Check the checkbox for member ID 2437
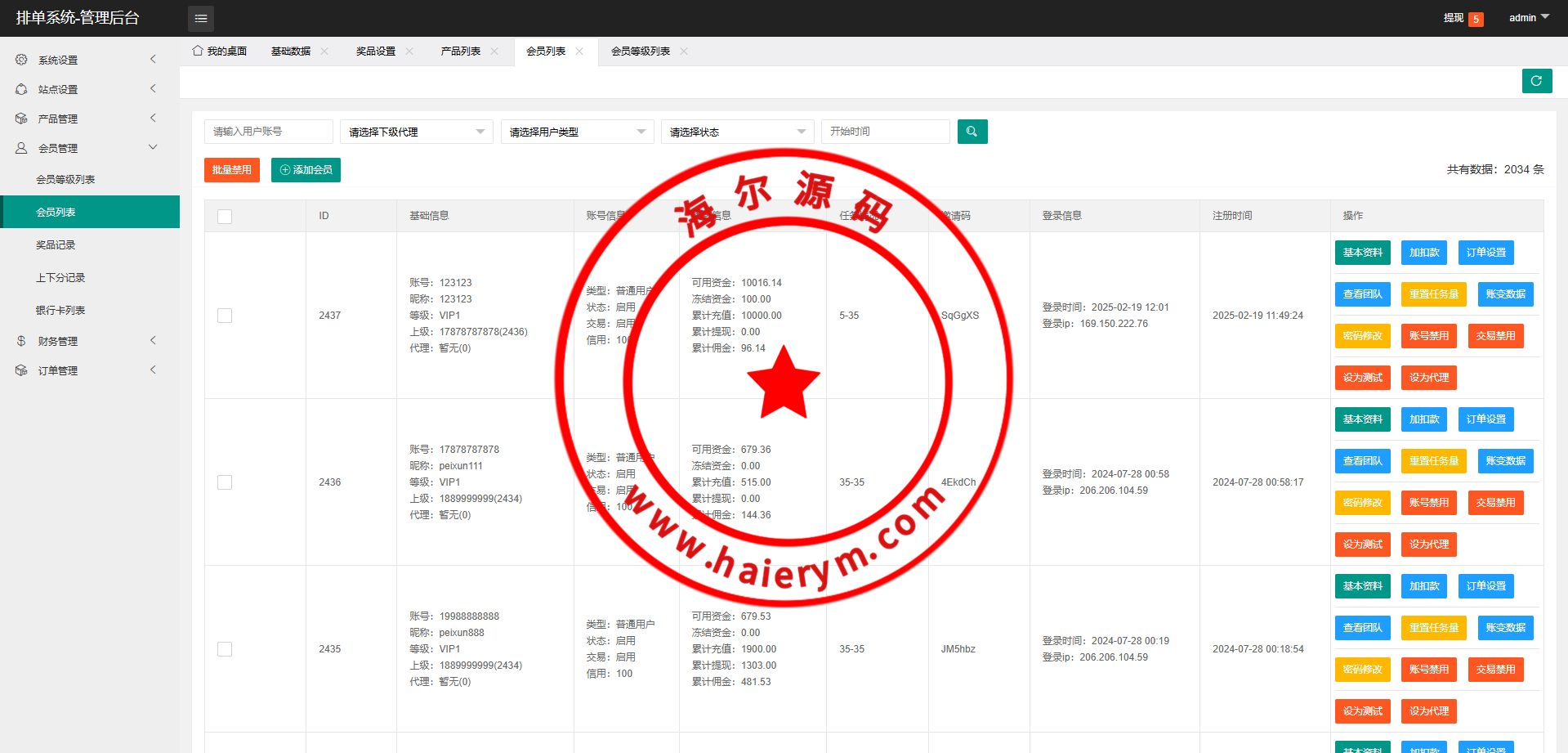Image resolution: width=1568 pixels, height=753 pixels. (x=225, y=316)
